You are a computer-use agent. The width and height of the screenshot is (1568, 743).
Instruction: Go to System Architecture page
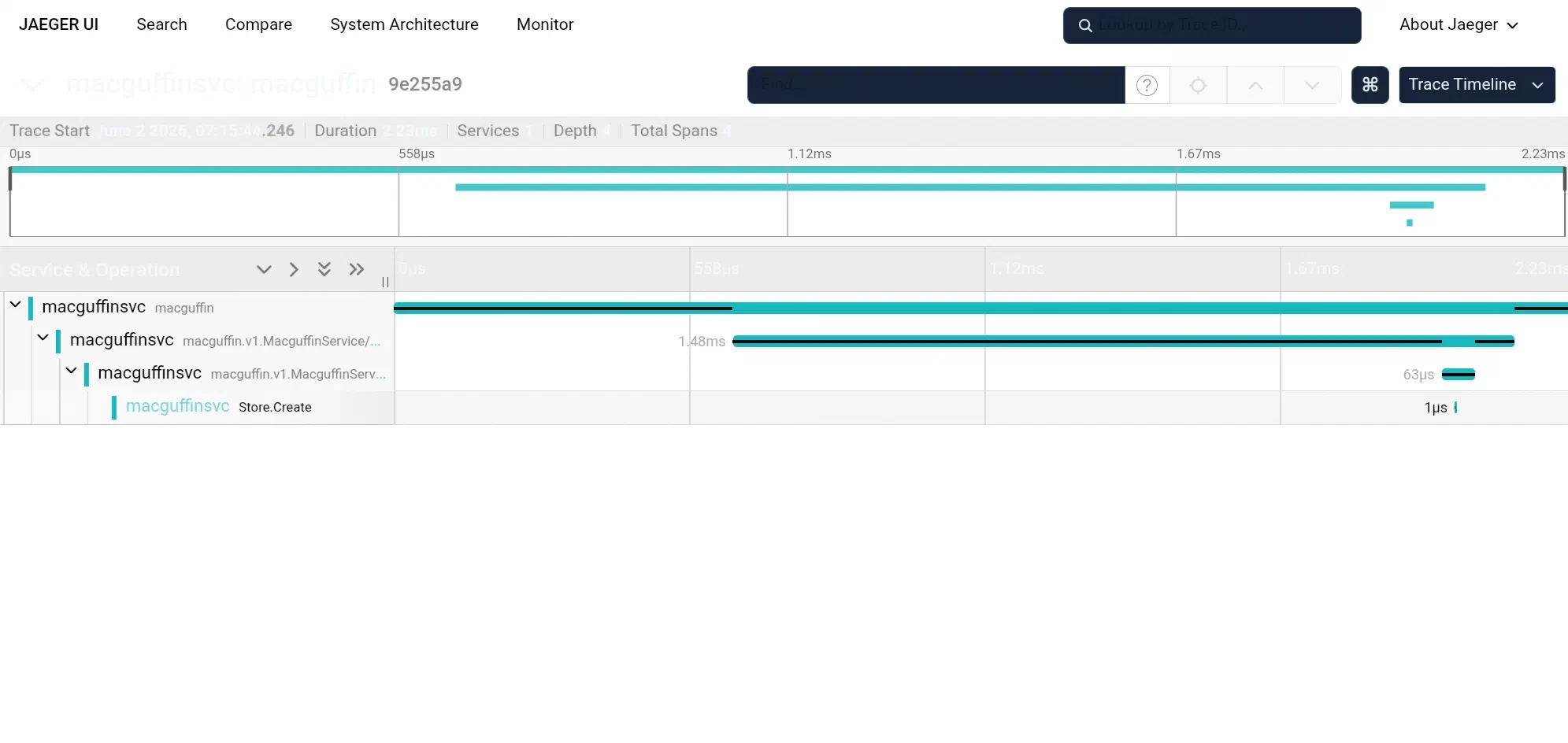tap(404, 24)
